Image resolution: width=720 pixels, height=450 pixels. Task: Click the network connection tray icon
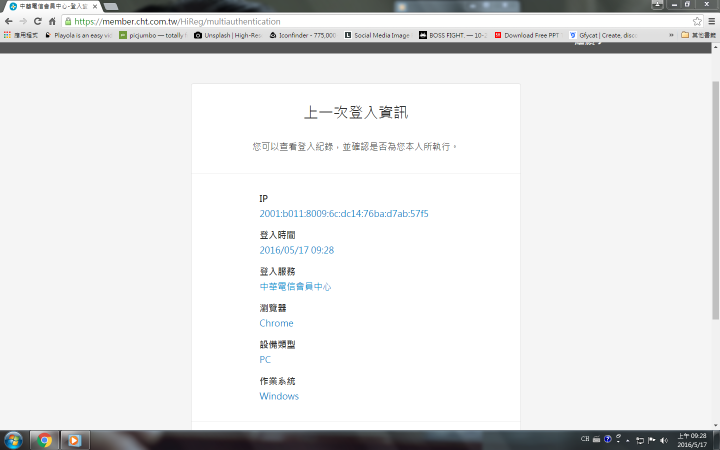[x=640, y=440]
